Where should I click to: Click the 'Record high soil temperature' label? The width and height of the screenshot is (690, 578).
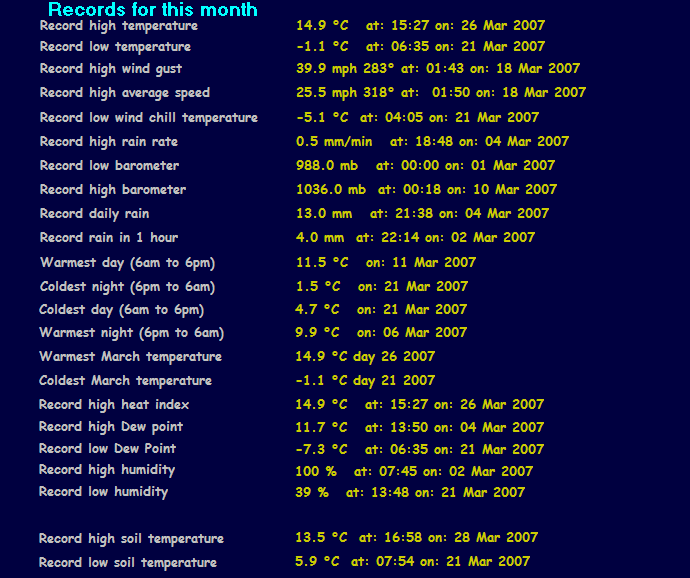pos(131,539)
